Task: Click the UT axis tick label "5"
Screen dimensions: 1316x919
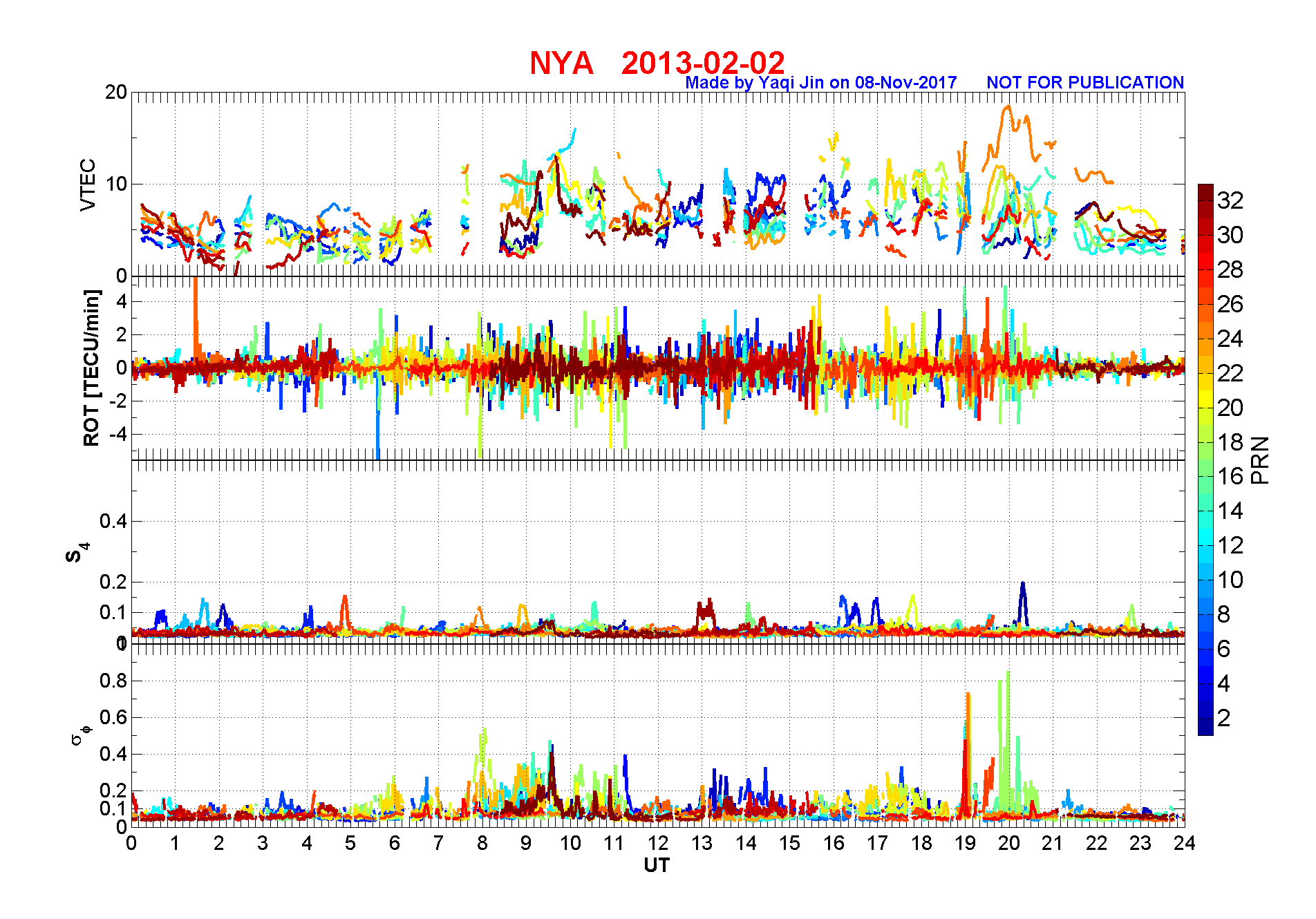Action: (350, 843)
